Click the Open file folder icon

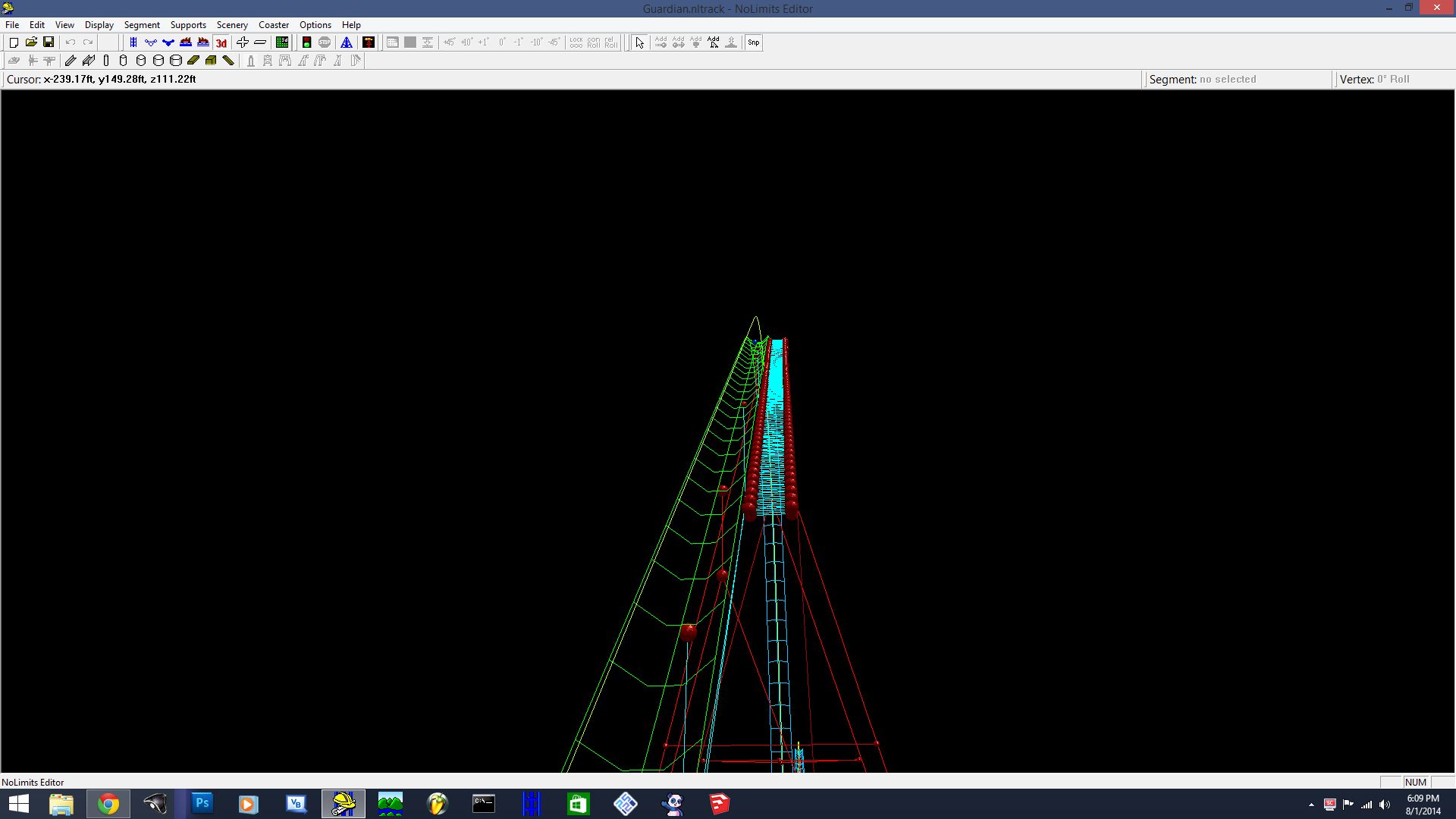pos(31,42)
